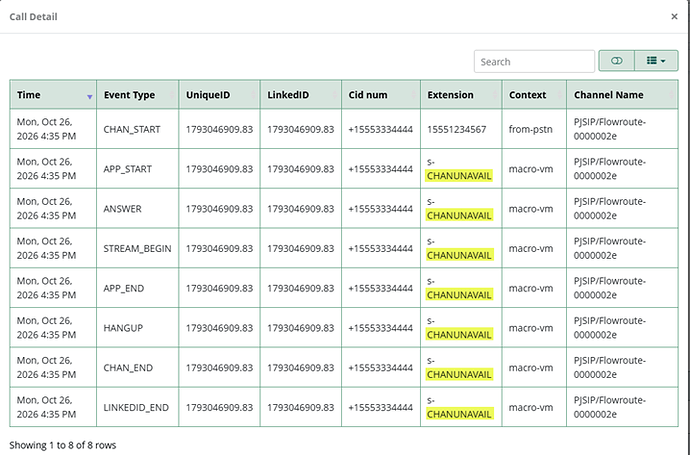This screenshot has width=690, height=455.
Task: Click the Cid num in the CHAN_START row
Action: click(x=381, y=129)
